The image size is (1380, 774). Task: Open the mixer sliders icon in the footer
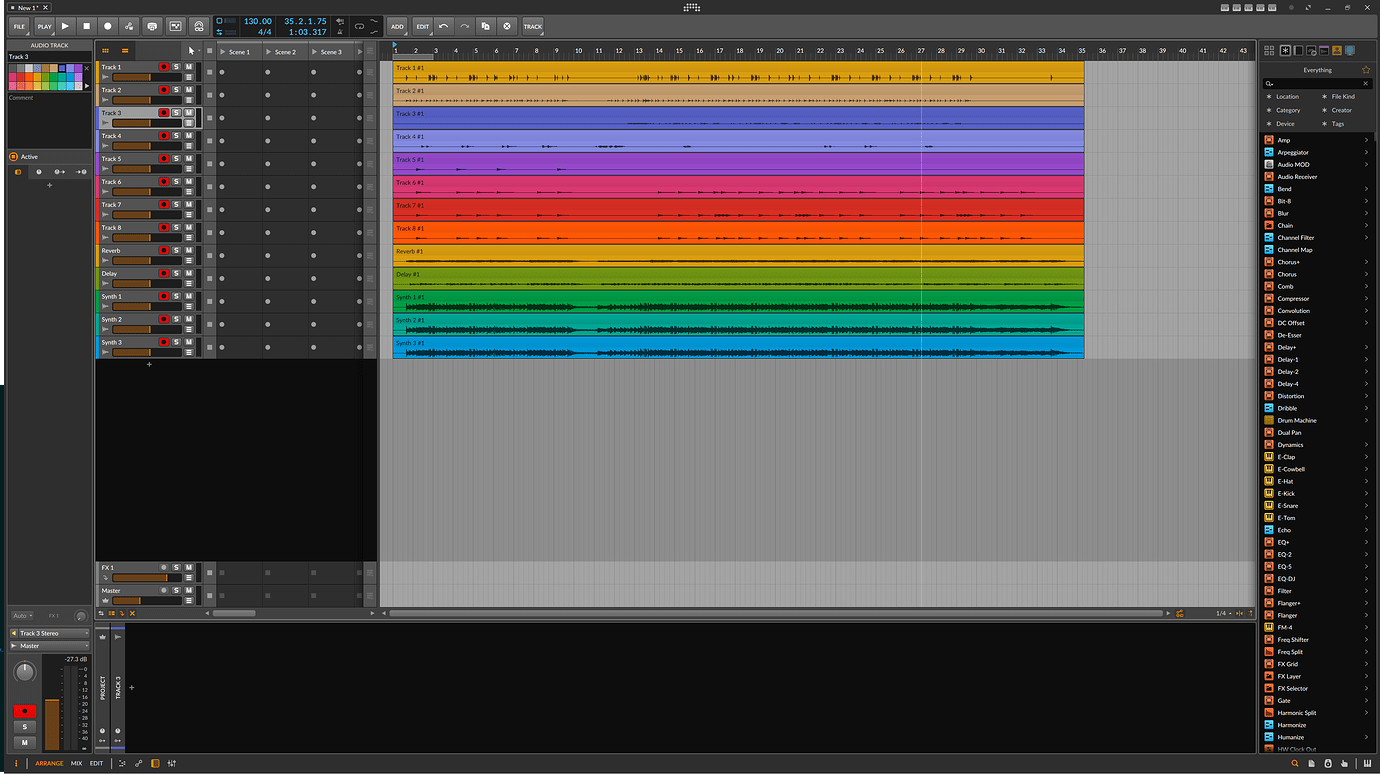pyautogui.click(x=172, y=763)
